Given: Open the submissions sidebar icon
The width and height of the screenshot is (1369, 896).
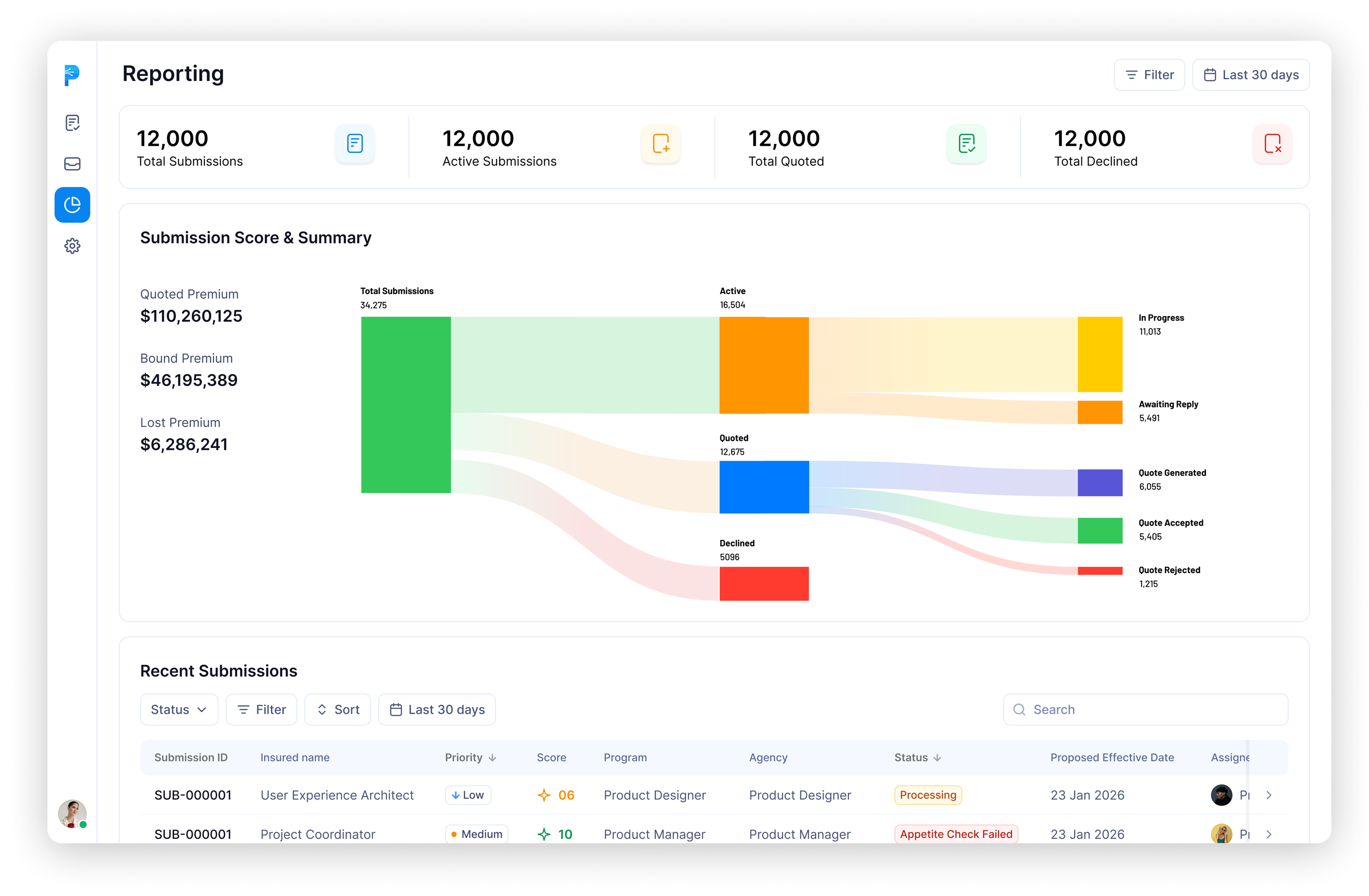Looking at the screenshot, I should 72,122.
